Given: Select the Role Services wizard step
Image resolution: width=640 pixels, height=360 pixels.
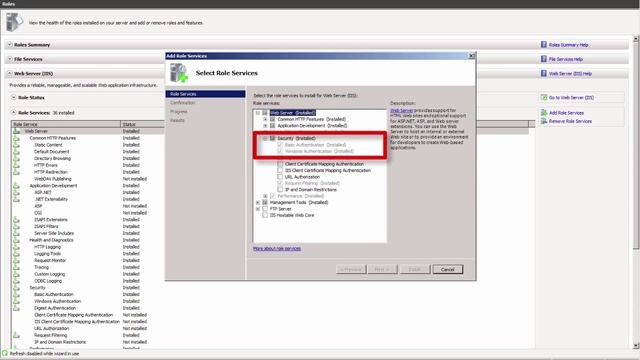Looking at the screenshot, I should 205,94.
